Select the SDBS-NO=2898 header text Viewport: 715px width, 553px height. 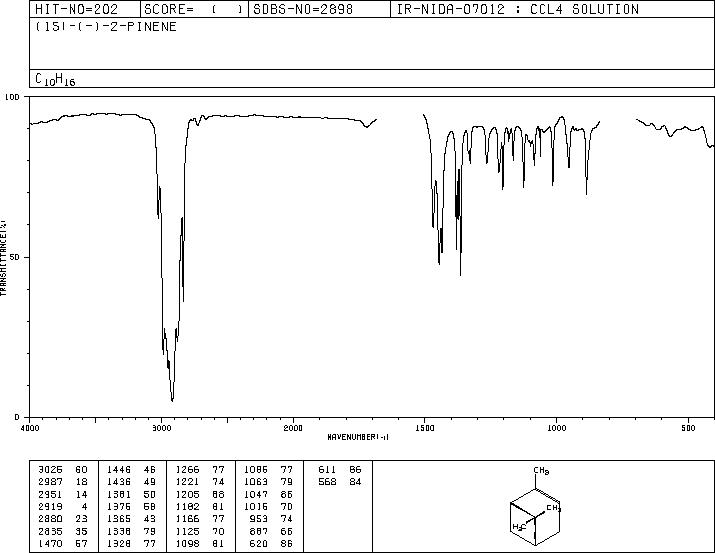click(x=303, y=9)
